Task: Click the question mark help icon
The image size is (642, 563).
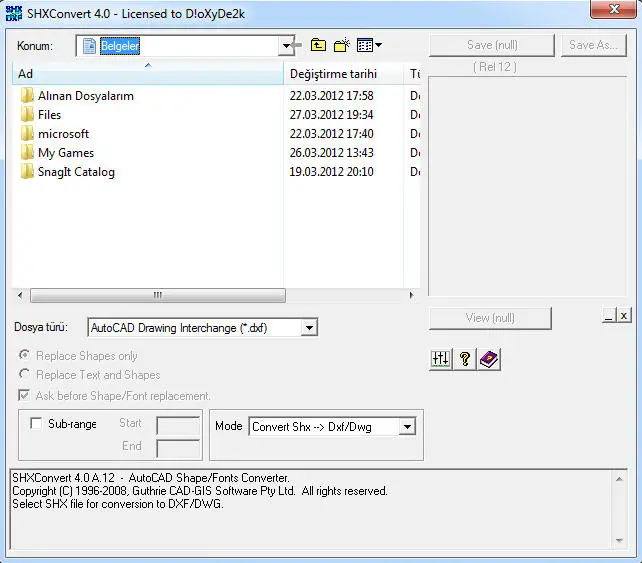Action: 465,360
